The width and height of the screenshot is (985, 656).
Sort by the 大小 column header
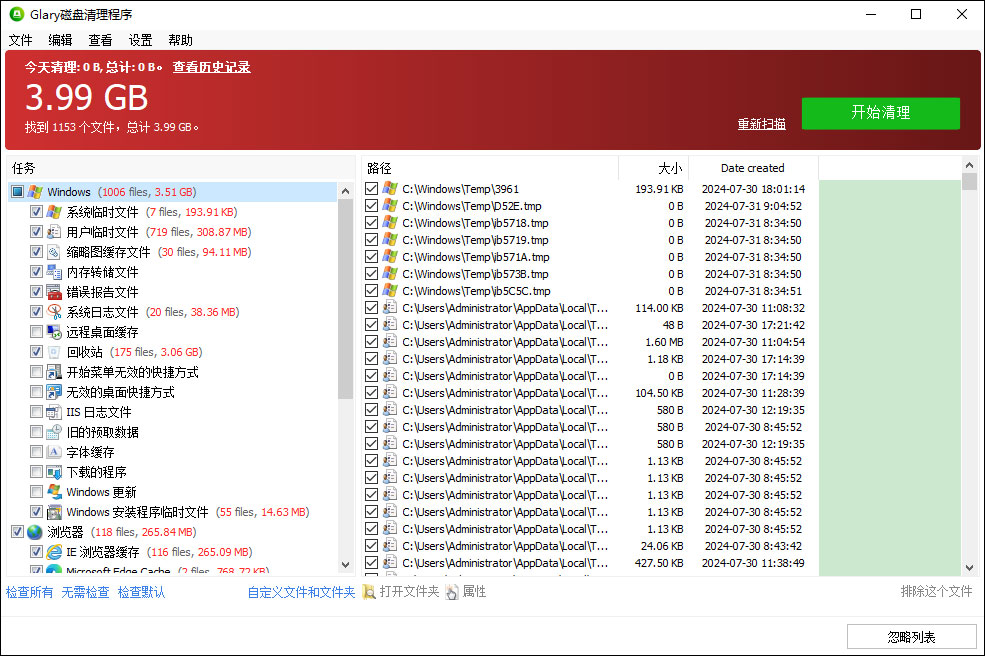pos(654,168)
